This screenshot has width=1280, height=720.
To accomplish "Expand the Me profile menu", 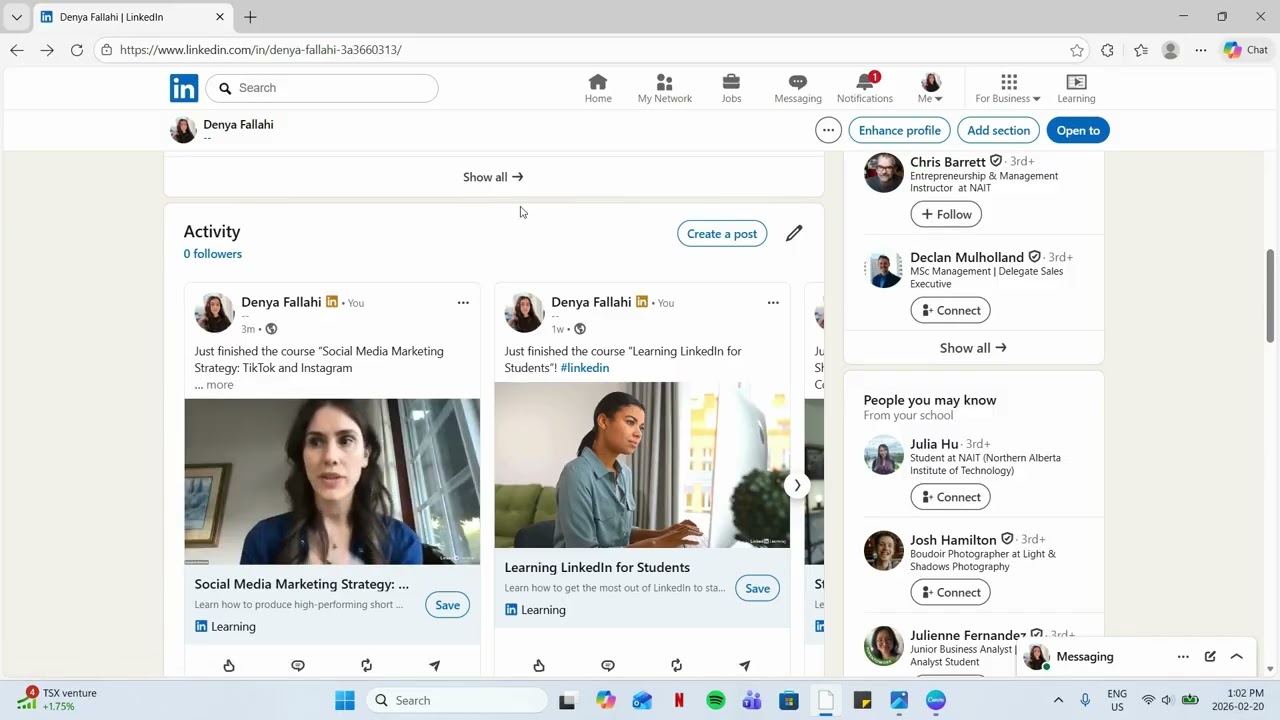I will tap(931, 88).
